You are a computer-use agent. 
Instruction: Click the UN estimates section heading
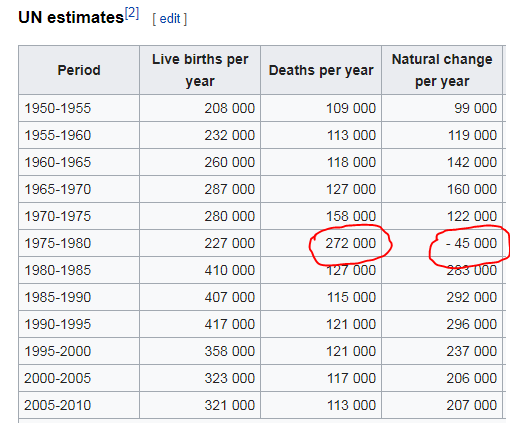pyautogui.click(x=71, y=17)
